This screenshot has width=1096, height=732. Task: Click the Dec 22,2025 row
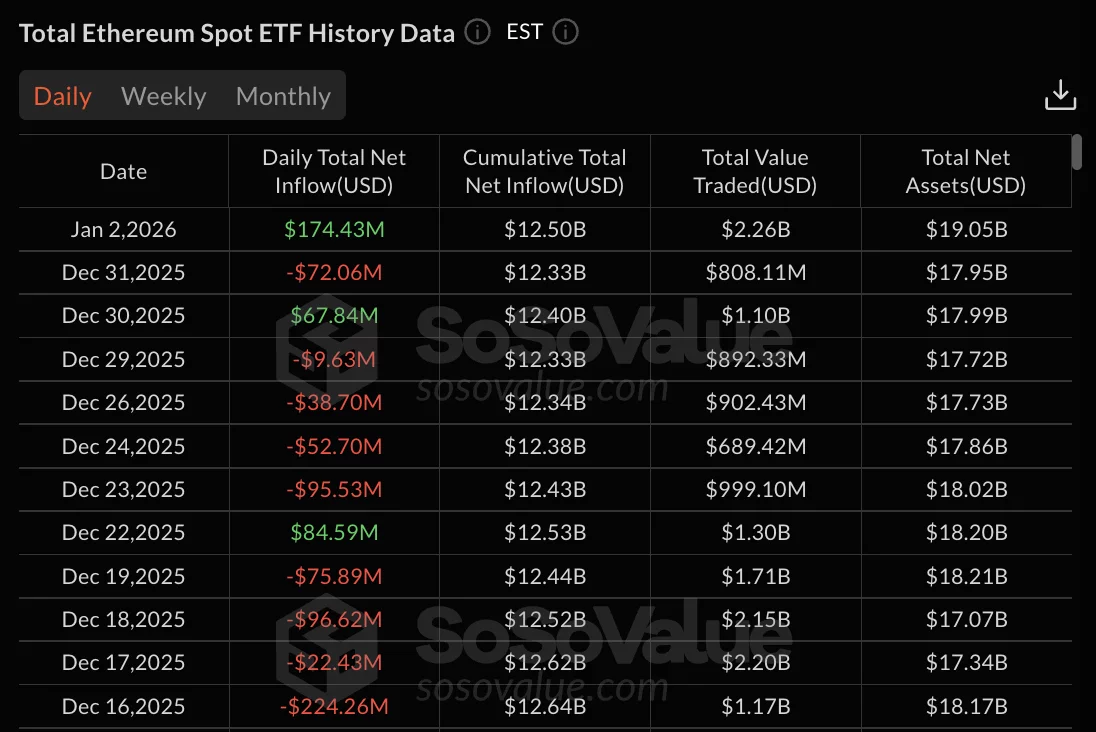pyautogui.click(x=123, y=533)
